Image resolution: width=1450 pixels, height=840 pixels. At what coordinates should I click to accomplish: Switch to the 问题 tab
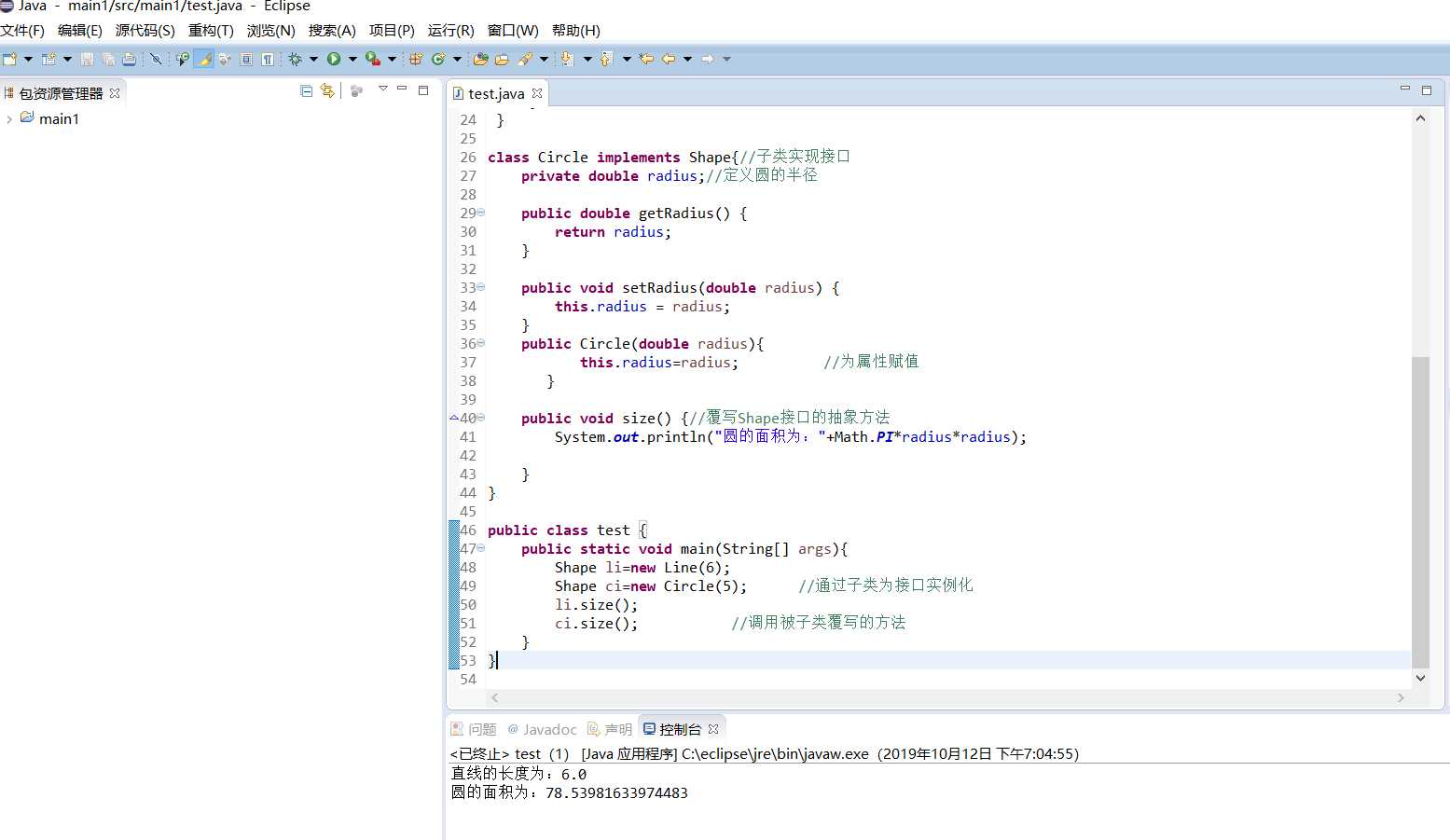475,729
